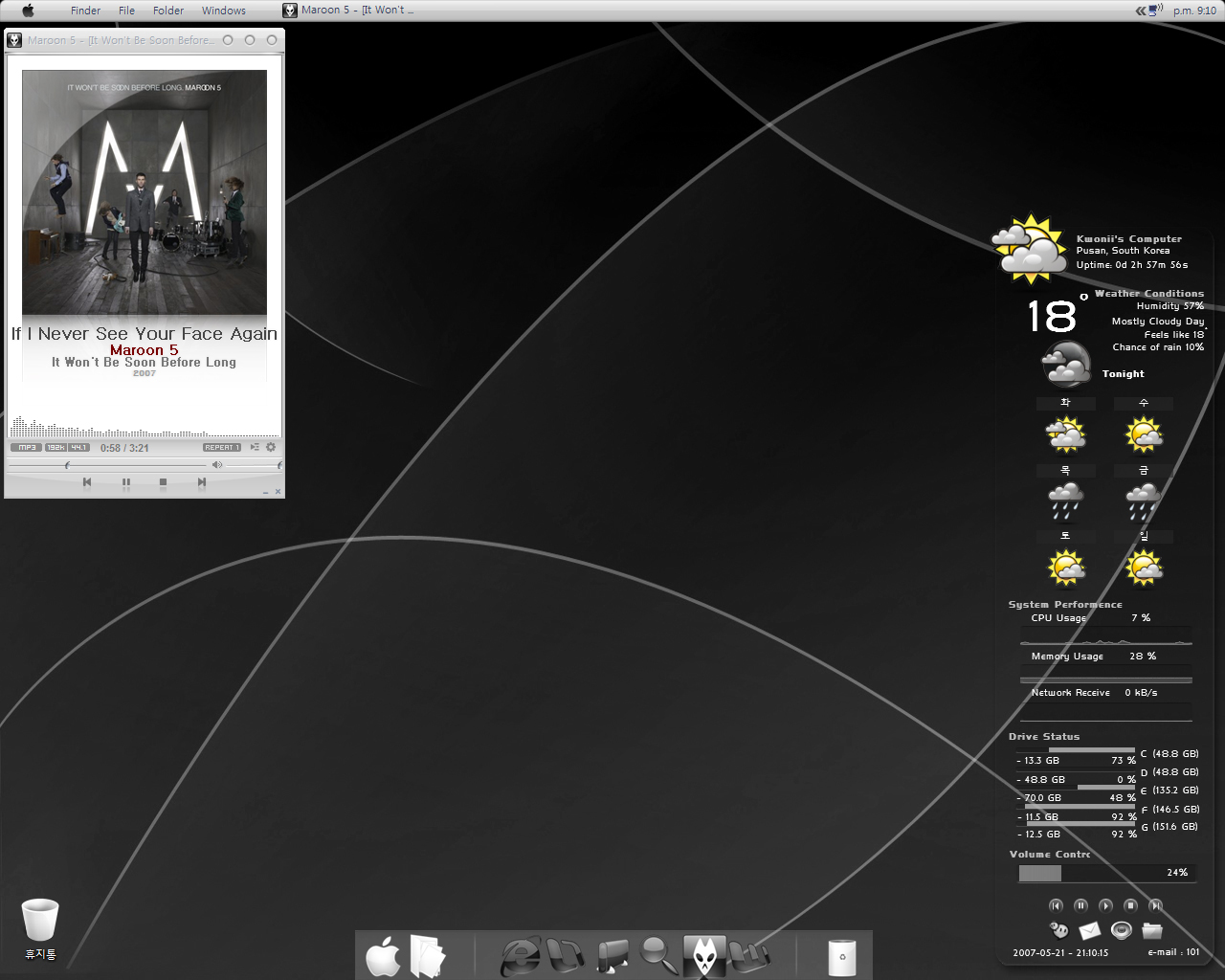The height and width of the screenshot is (980, 1225).
Task: Click the MP3 format badge in player
Action: pos(26,447)
